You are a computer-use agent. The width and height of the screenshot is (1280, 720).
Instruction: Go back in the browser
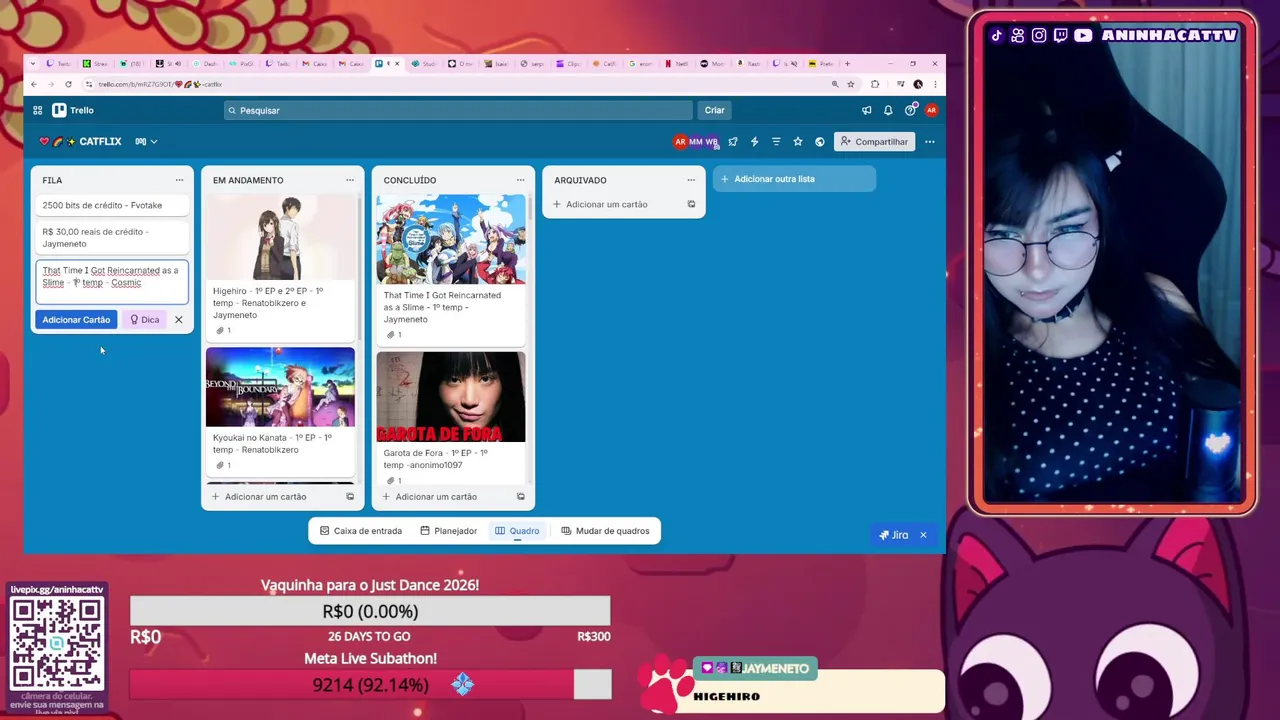[x=34, y=84]
